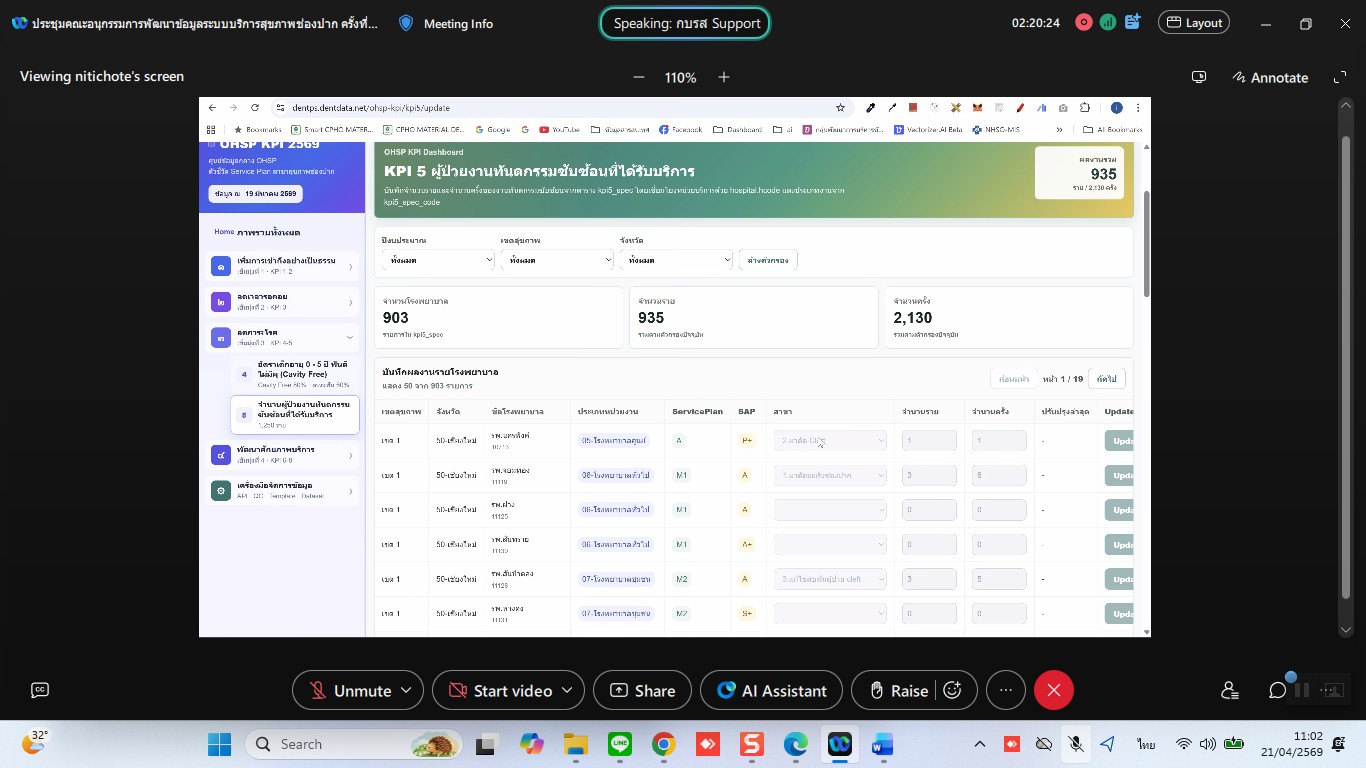Open the Meeting Info tab

point(446,23)
